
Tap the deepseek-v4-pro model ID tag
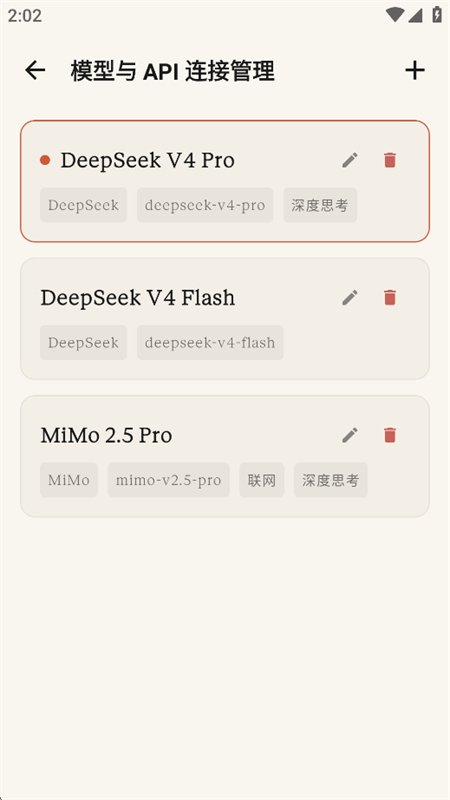pos(205,205)
